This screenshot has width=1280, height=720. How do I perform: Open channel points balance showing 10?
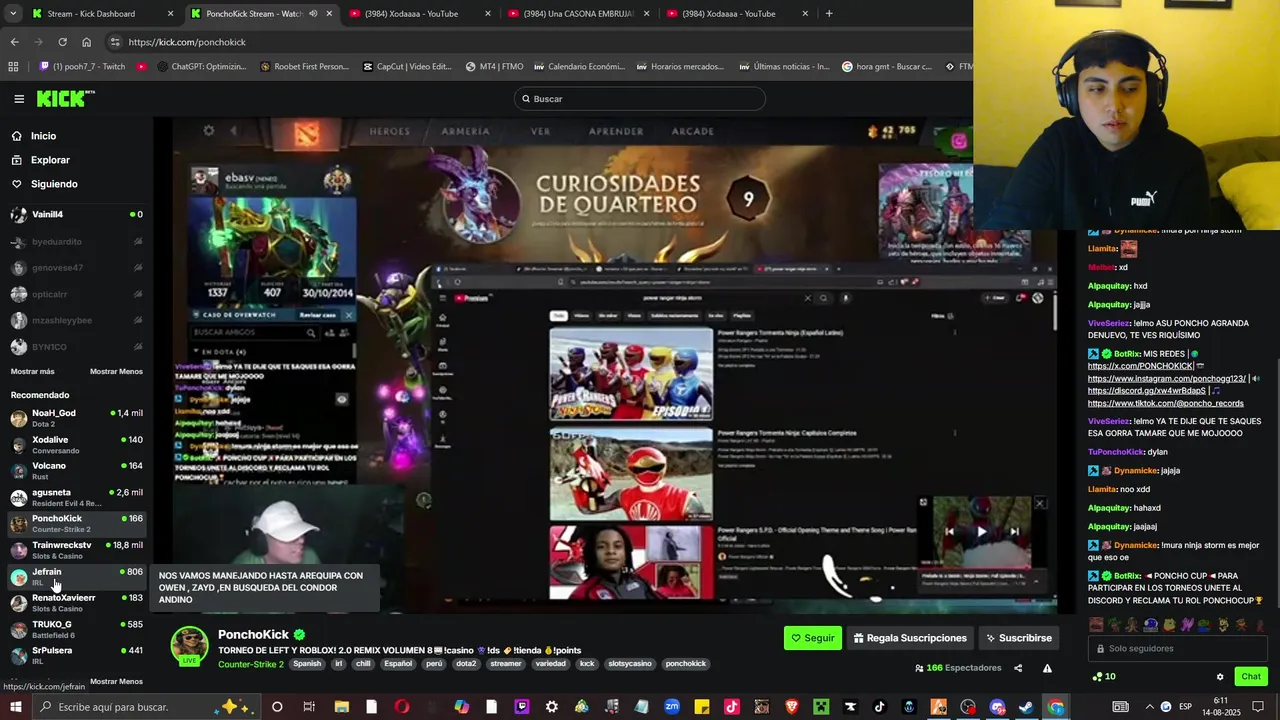(1104, 677)
